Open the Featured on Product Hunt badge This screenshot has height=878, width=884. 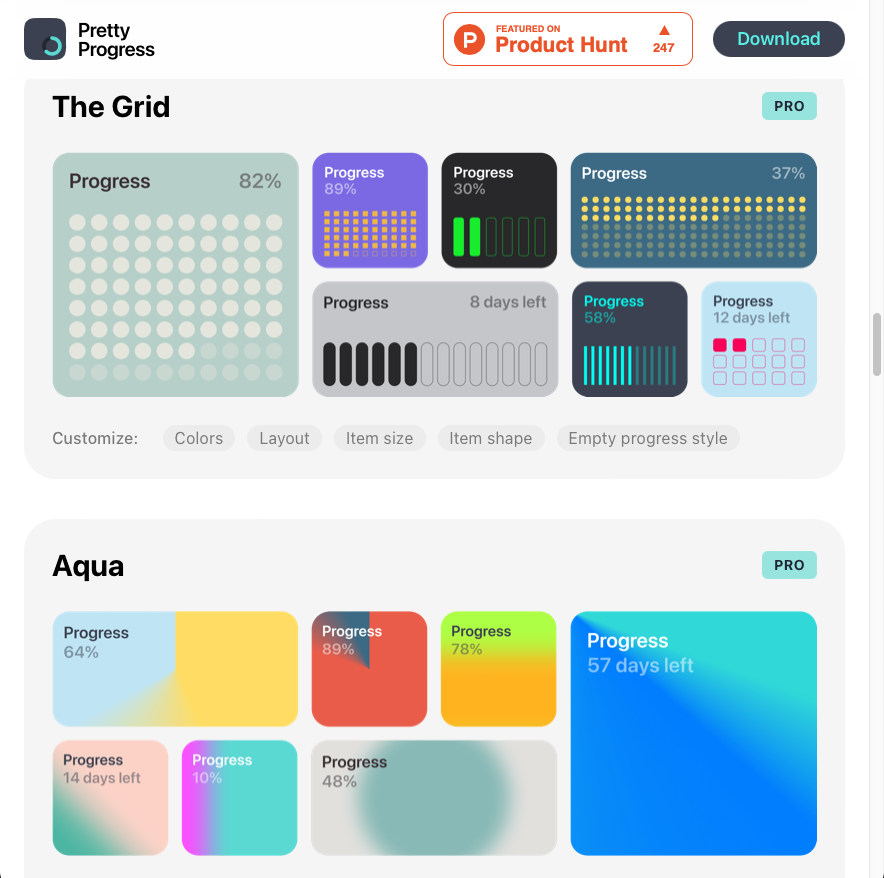568,39
